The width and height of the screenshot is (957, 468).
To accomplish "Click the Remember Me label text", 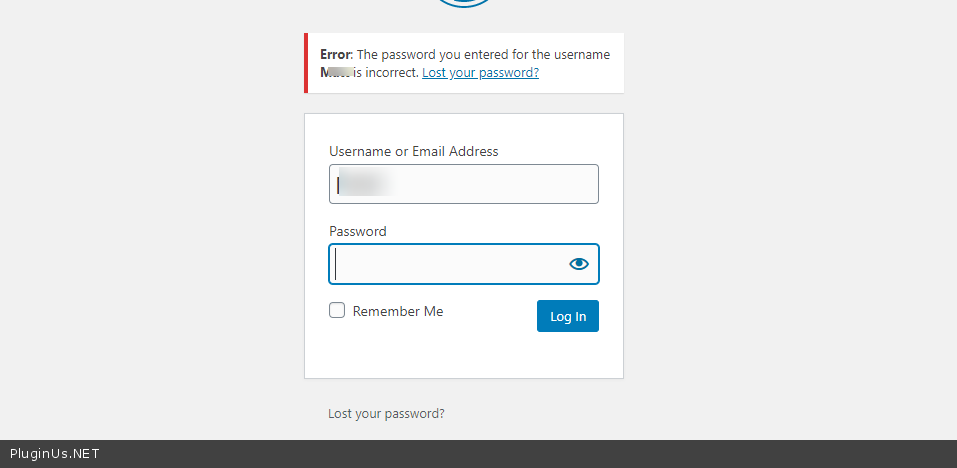I will point(398,311).
